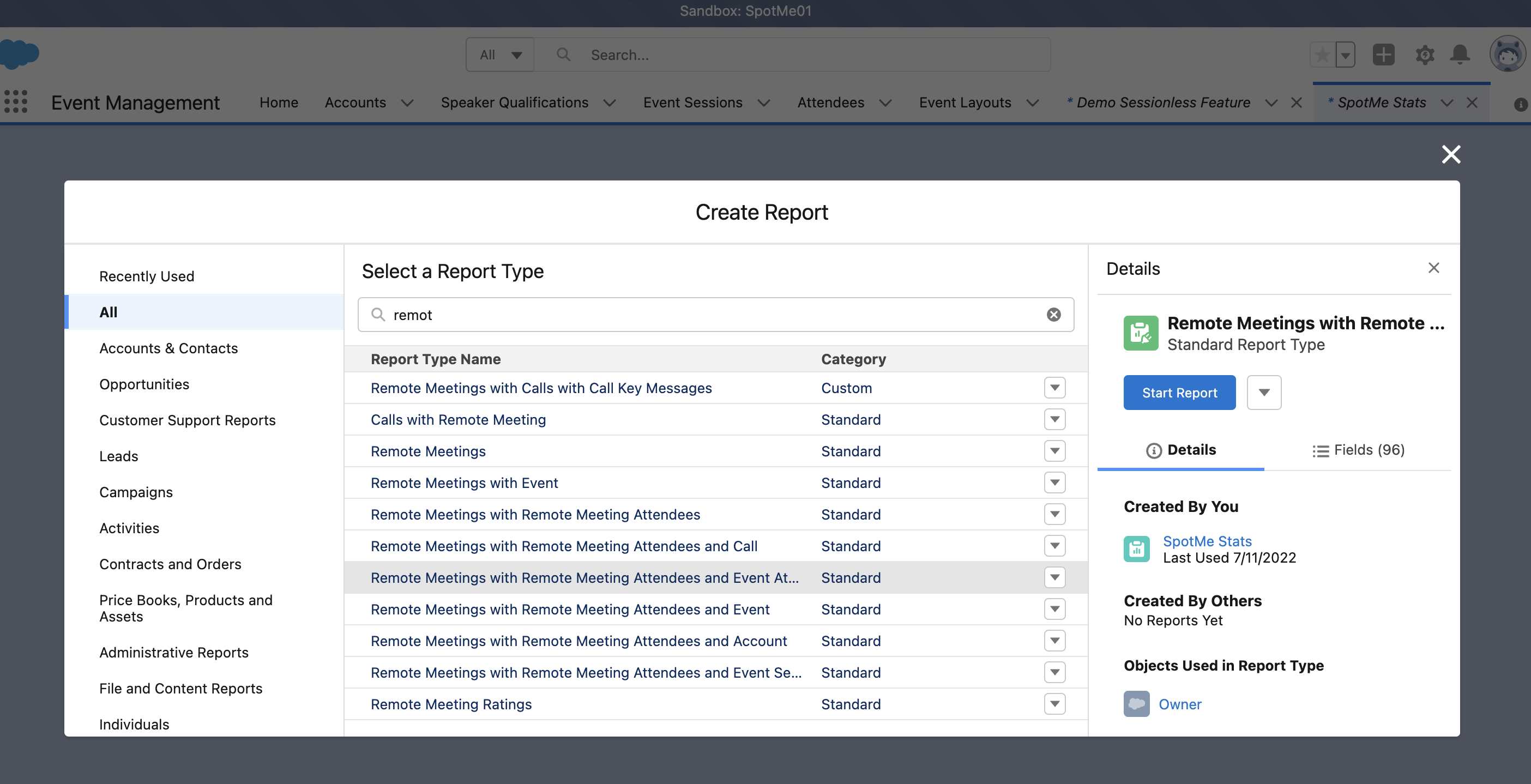
Task: Click the report type search field
Action: tap(715, 315)
